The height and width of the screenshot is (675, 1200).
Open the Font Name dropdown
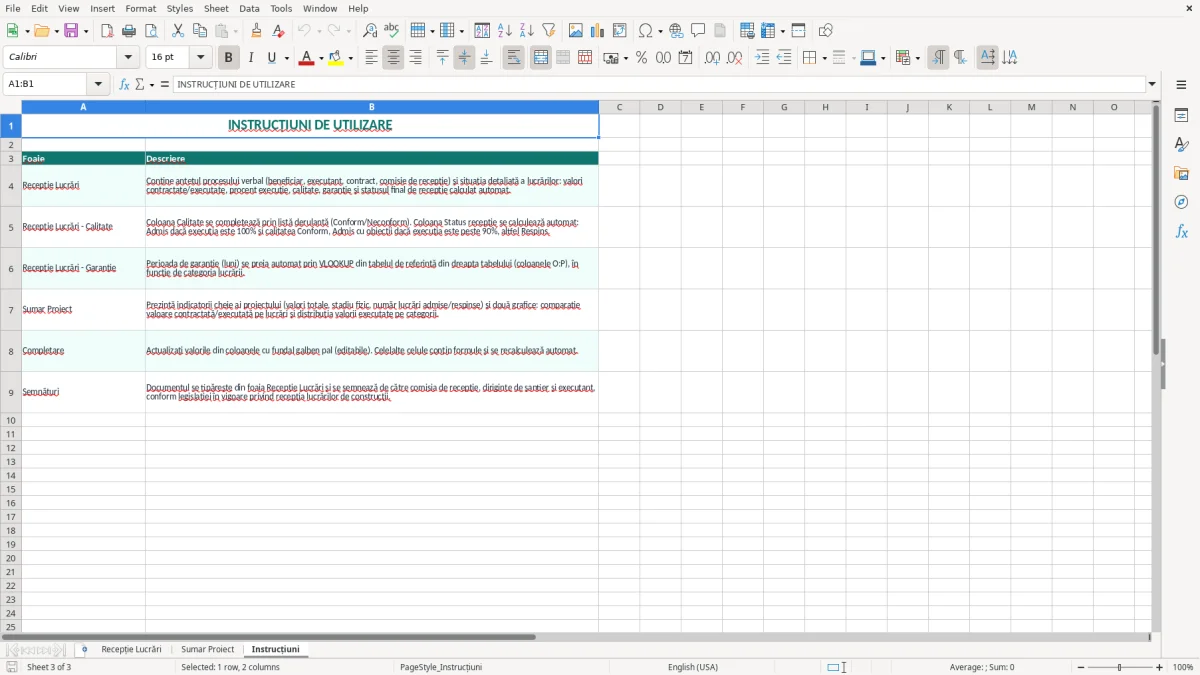click(128, 58)
